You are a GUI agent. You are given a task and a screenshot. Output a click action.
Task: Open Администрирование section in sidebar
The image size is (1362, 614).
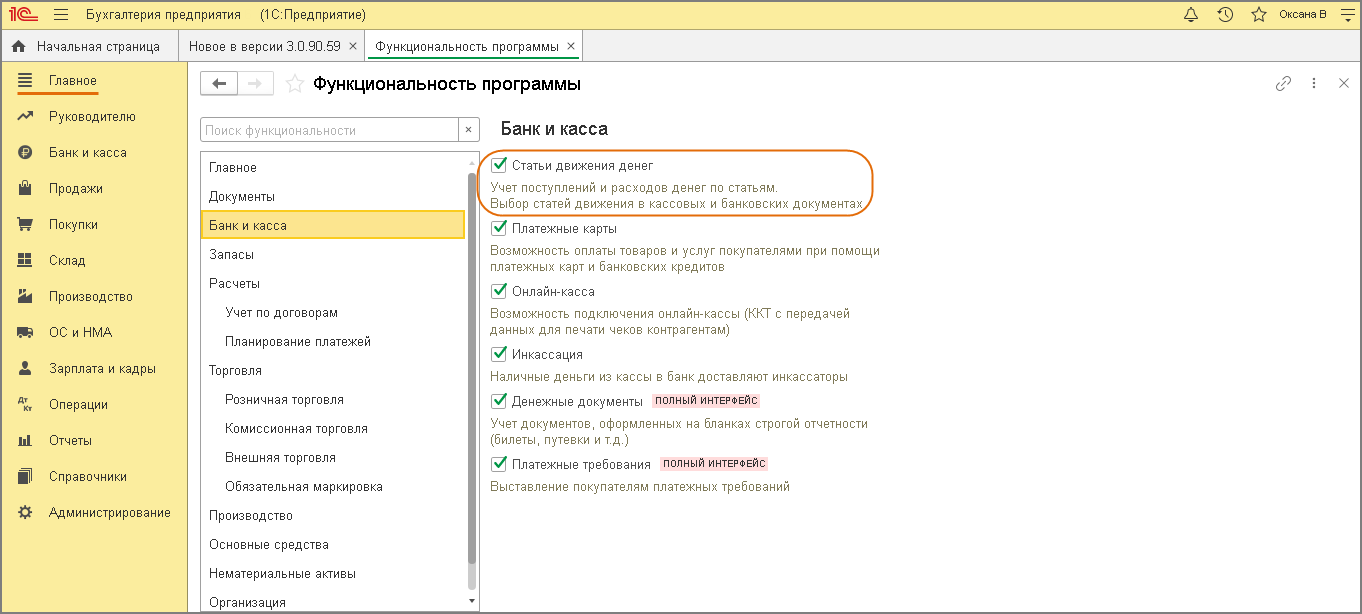pos(94,512)
